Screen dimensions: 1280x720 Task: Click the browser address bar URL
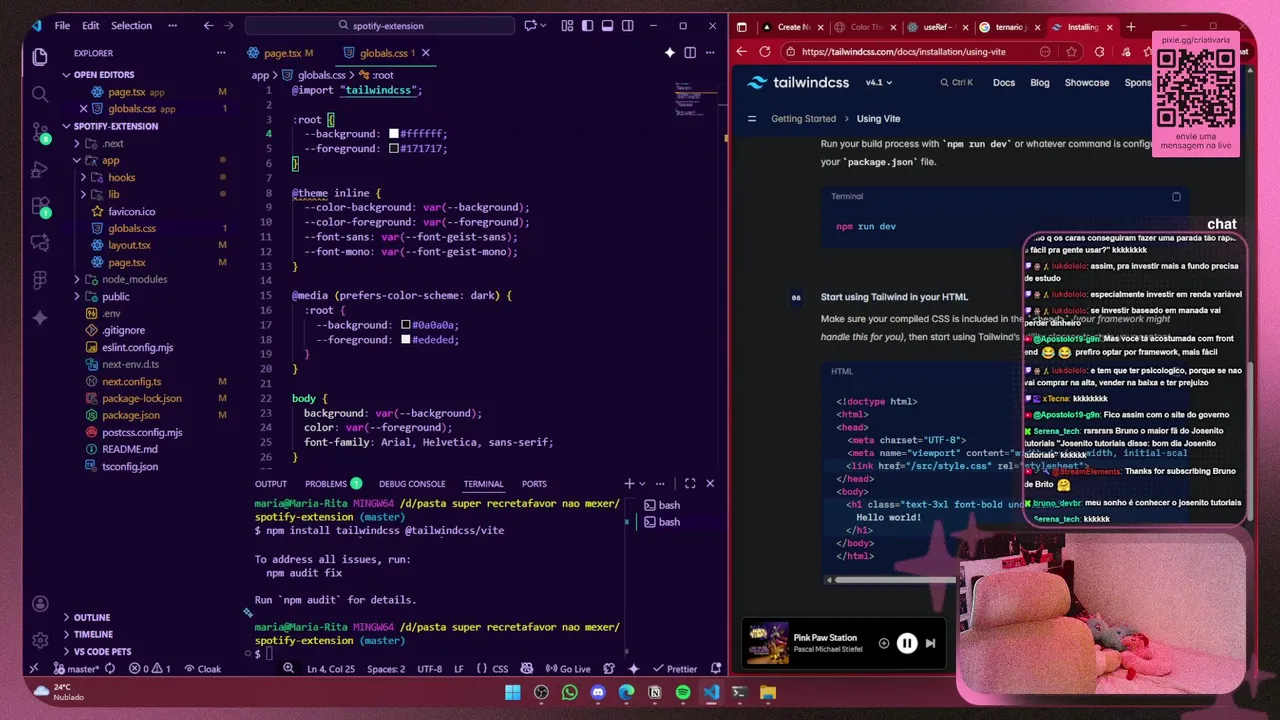coord(903,52)
